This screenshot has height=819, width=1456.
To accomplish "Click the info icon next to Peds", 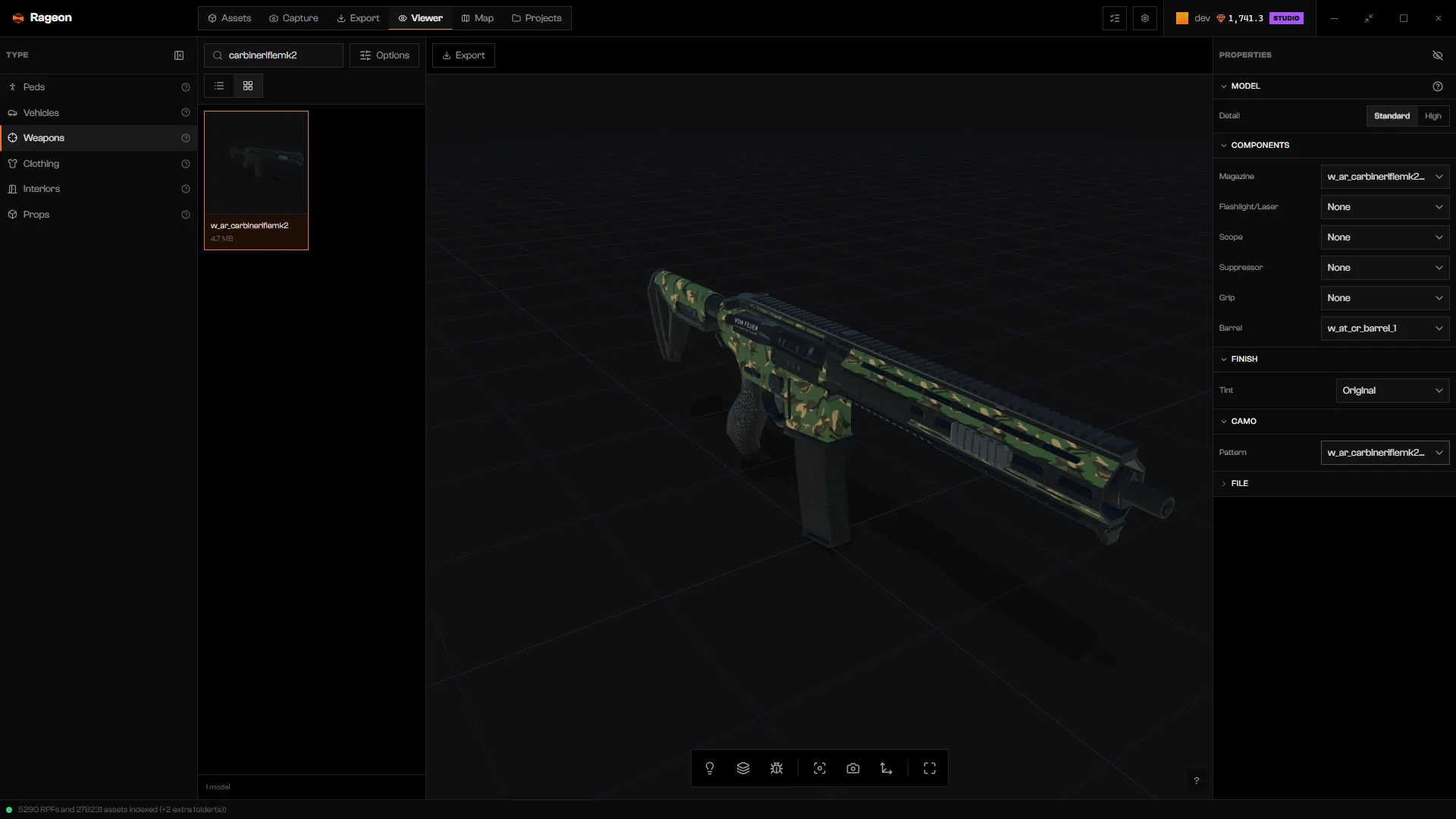I will click(x=186, y=87).
